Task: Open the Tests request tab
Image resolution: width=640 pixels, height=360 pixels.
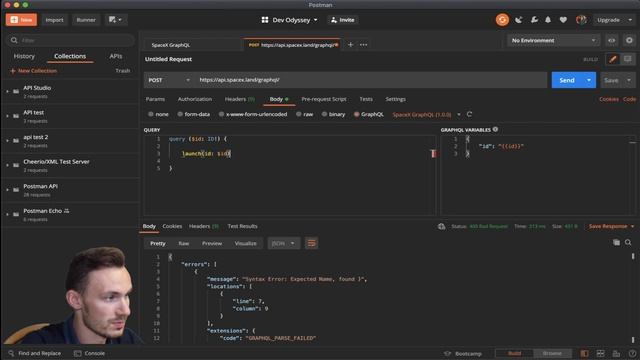Action: point(366,99)
